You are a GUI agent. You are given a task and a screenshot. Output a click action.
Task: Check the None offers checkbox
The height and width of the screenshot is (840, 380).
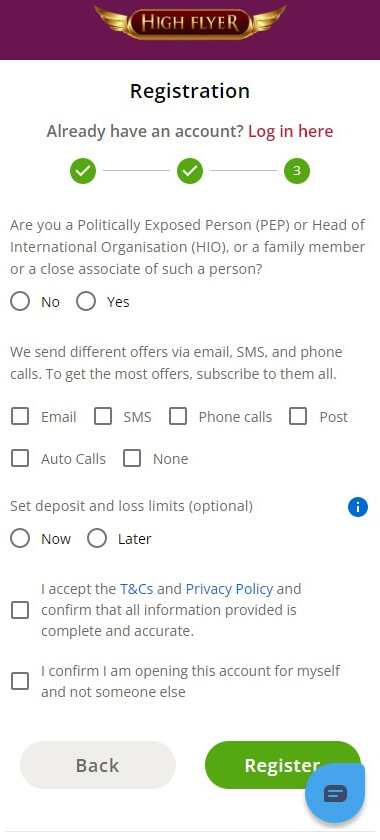pyautogui.click(x=132, y=459)
